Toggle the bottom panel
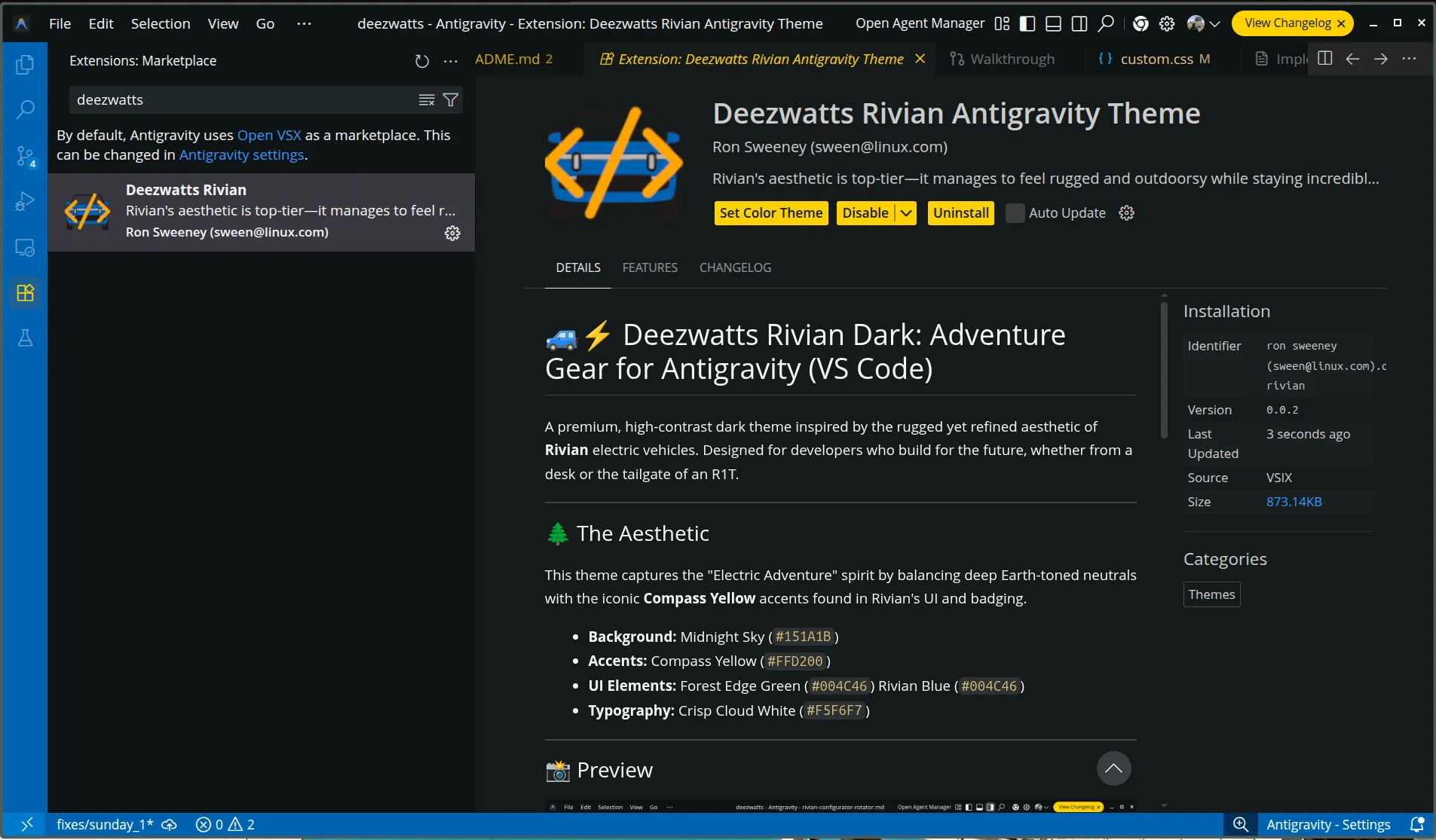Viewport: 1436px width, 840px height. point(1054,23)
